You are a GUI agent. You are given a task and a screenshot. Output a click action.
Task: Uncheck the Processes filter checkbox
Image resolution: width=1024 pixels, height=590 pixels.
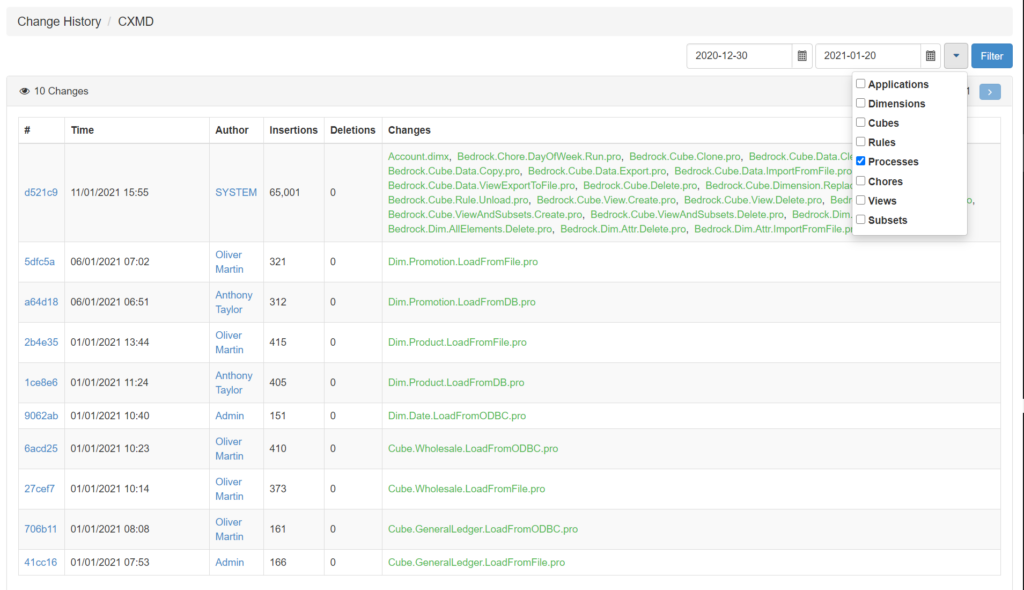(861, 161)
